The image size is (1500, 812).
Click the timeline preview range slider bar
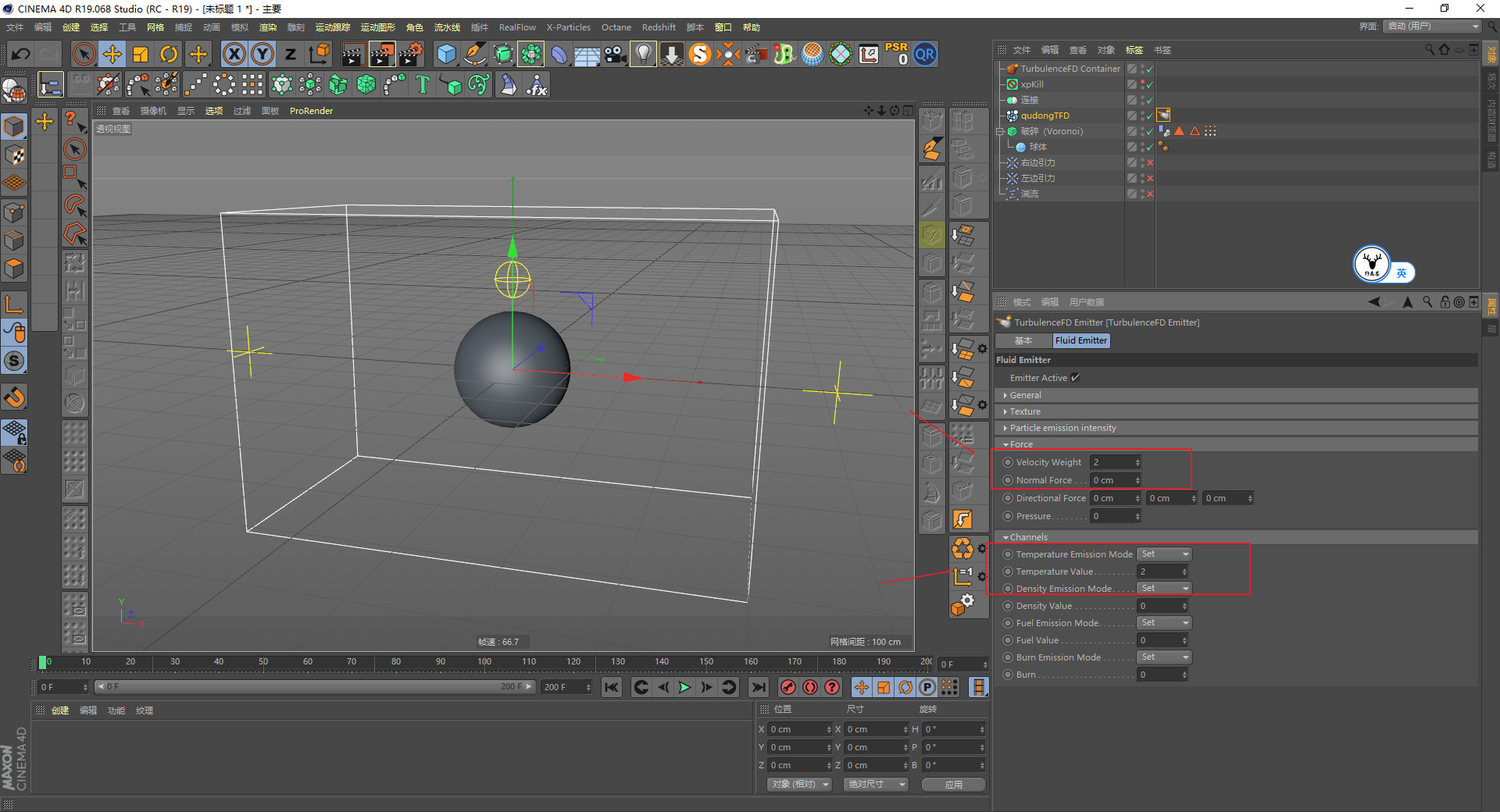click(x=315, y=687)
